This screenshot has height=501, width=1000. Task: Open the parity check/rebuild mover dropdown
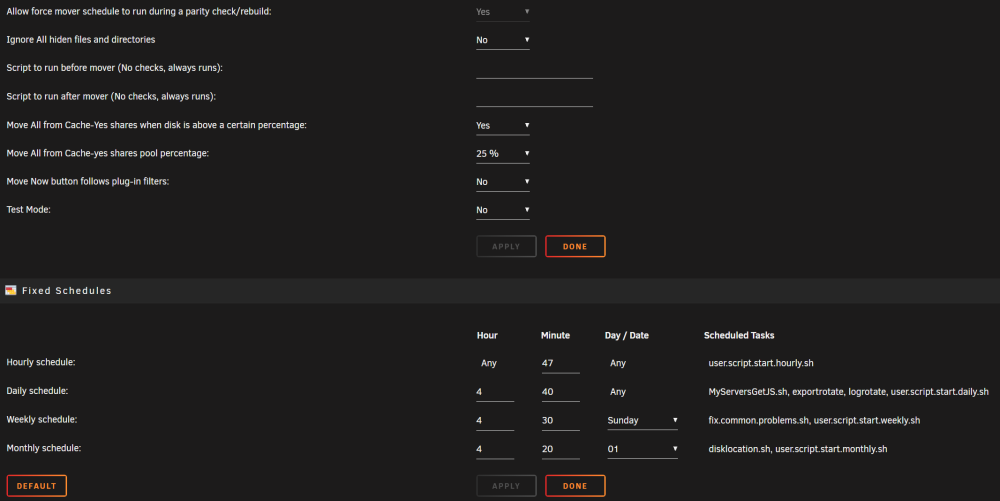[503, 12]
